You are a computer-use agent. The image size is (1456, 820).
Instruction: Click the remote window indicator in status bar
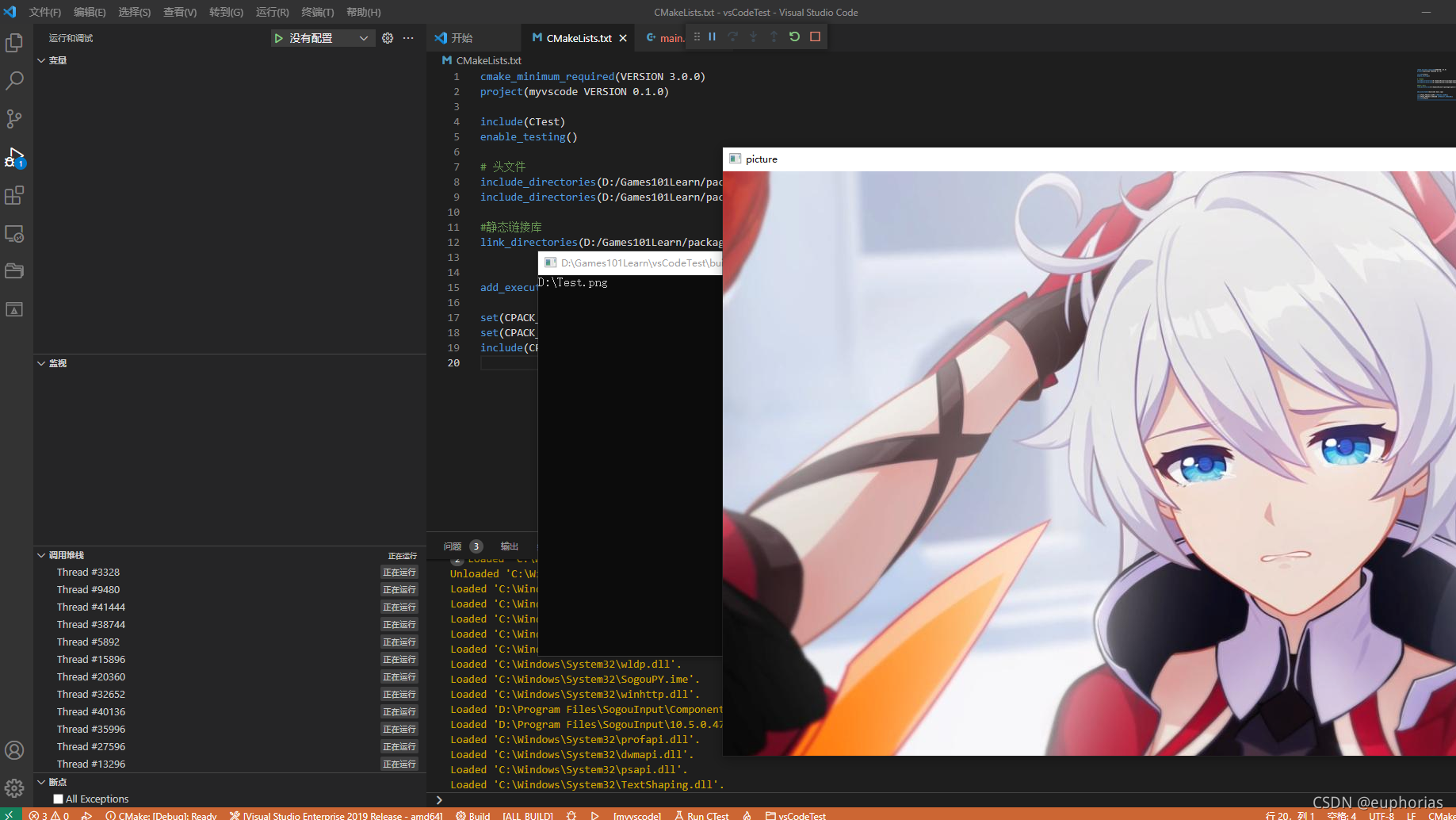click(x=10, y=814)
